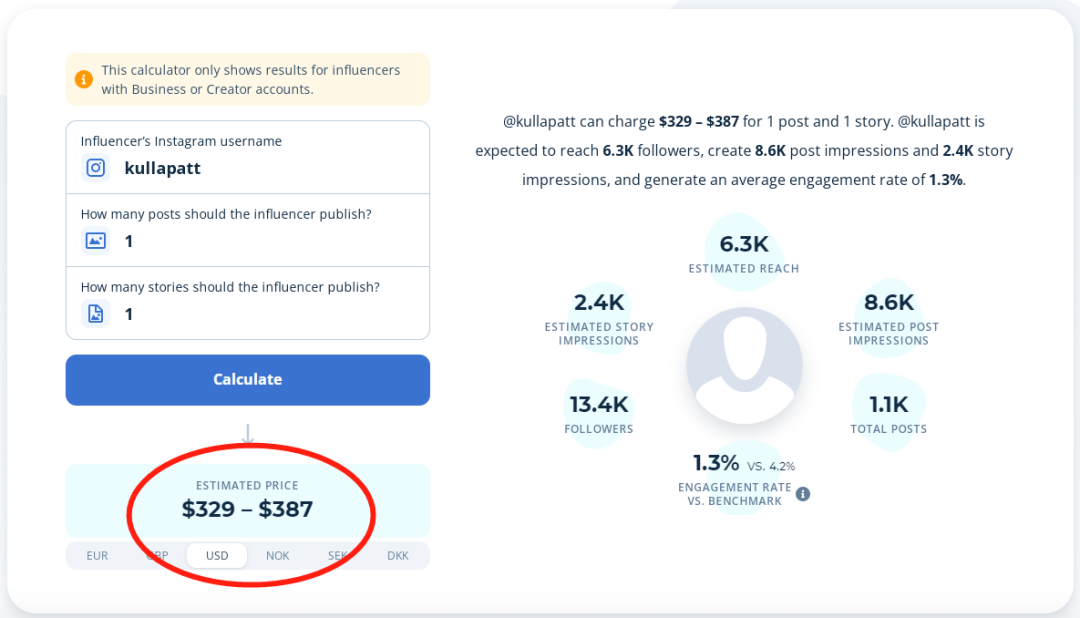This screenshot has height=618, width=1080.
Task: Click the @kullapatt summary paragraph
Action: [x=744, y=151]
